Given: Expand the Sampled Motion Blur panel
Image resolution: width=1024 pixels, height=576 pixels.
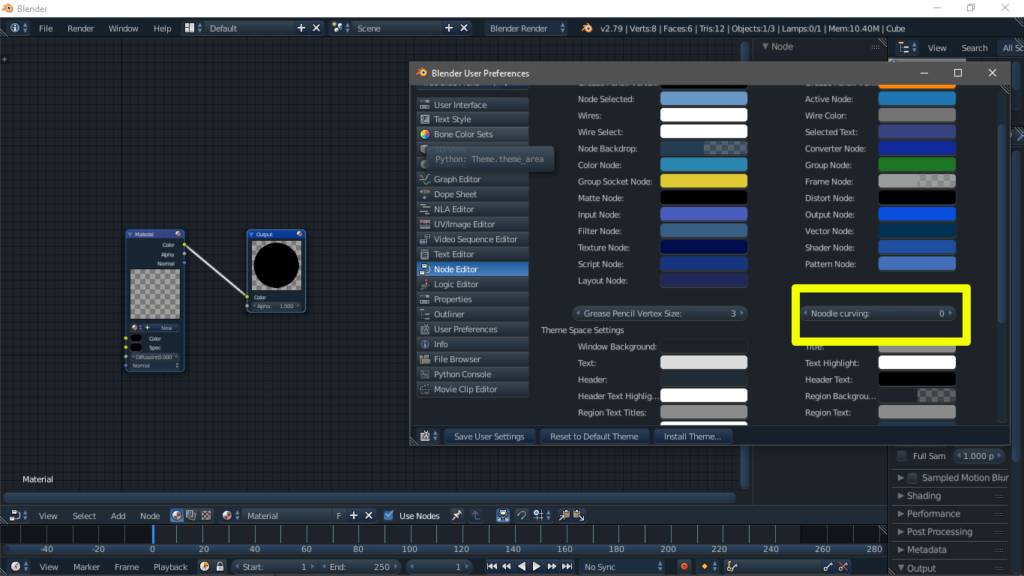Looking at the screenshot, I should coord(960,478).
